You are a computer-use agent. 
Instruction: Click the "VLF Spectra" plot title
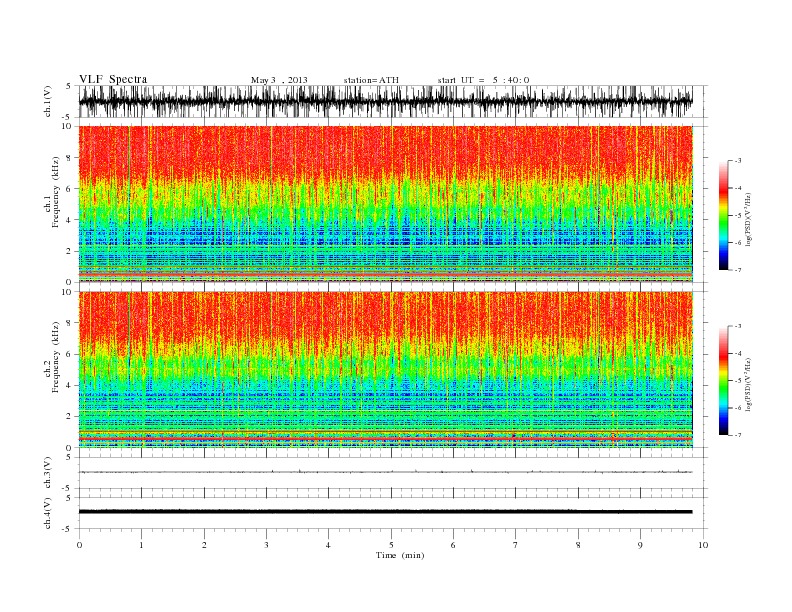point(113,79)
